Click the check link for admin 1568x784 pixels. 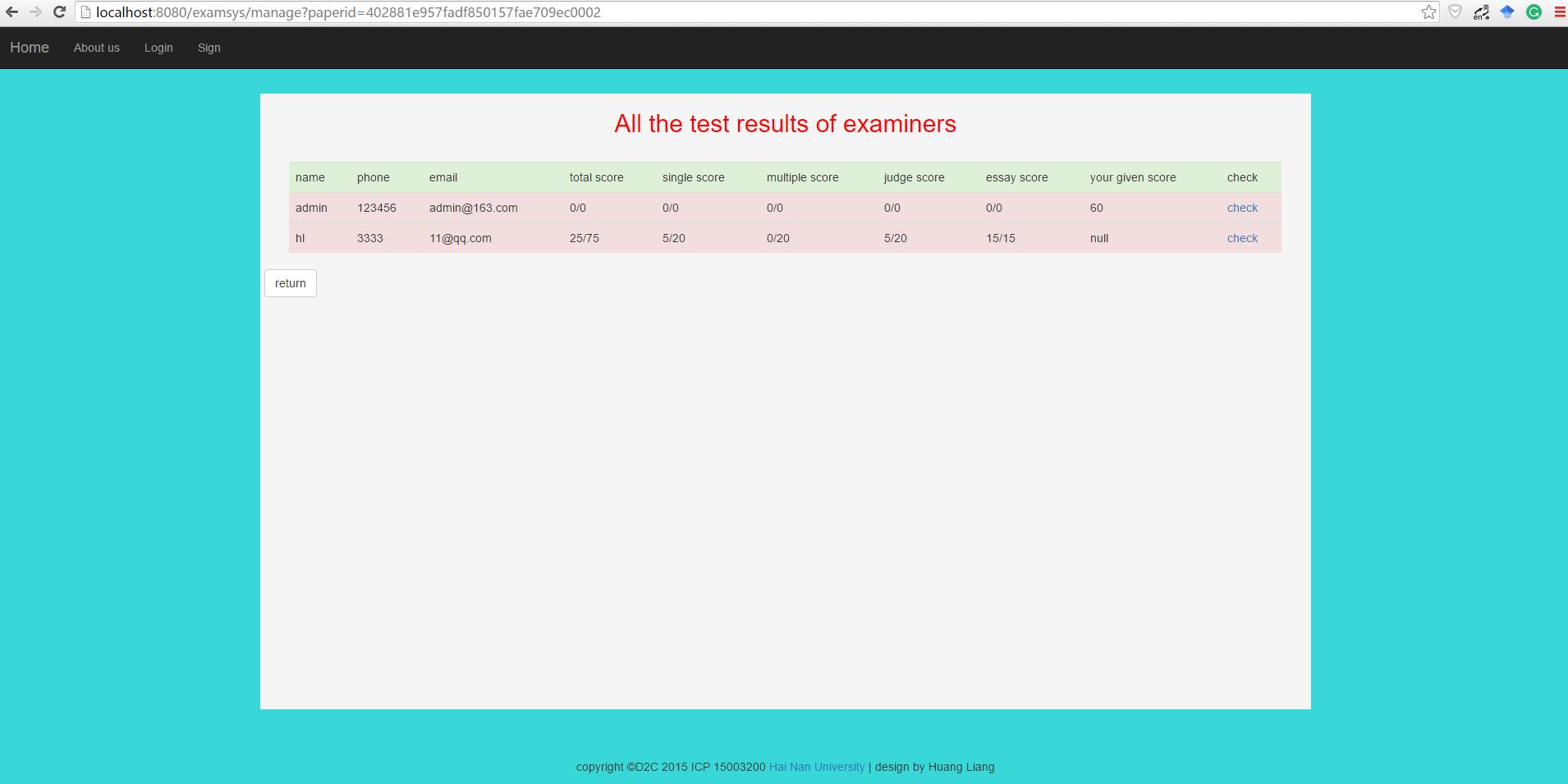pos(1242,208)
